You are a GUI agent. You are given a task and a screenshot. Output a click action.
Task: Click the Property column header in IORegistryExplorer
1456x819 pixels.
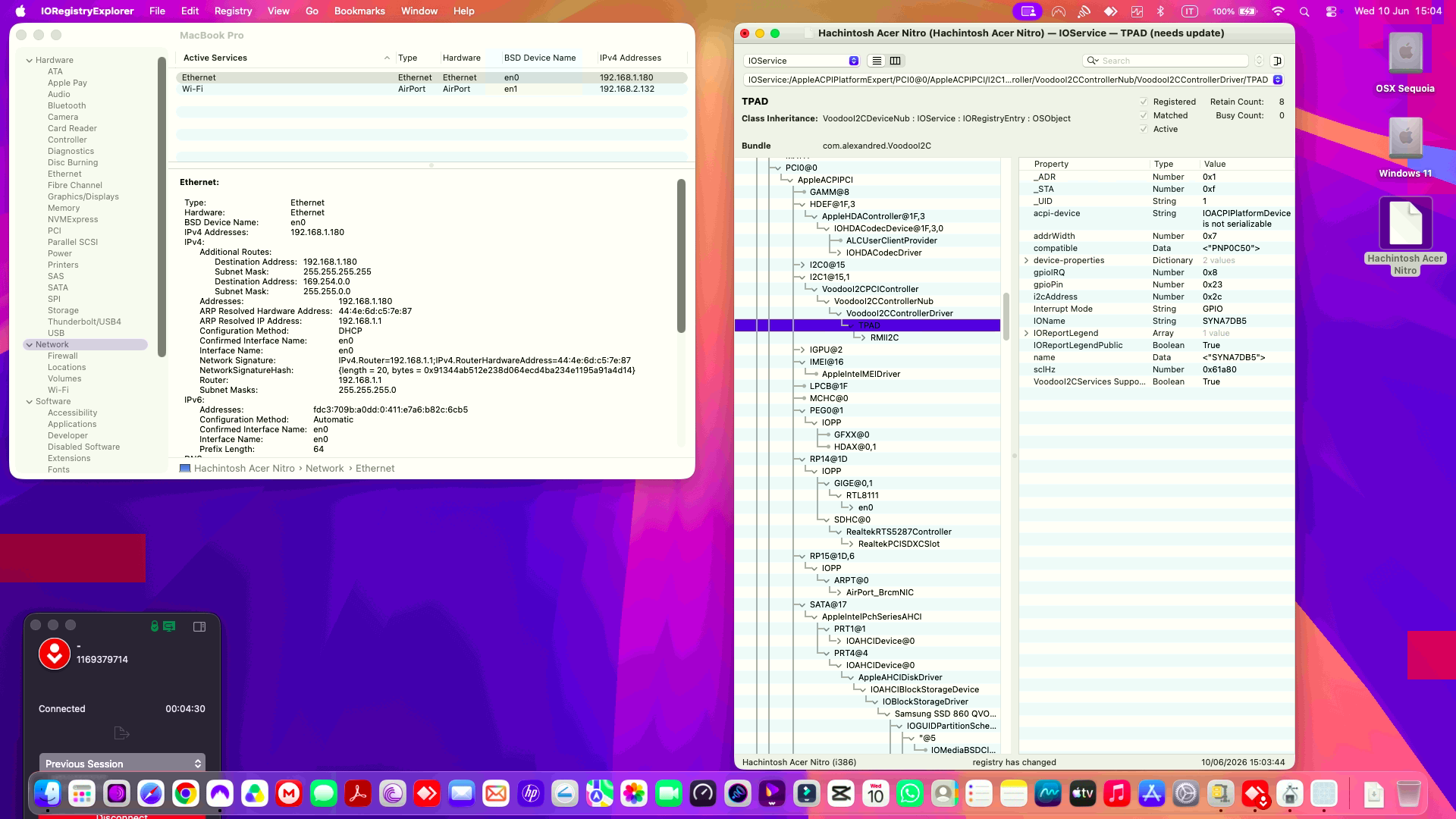(x=1051, y=164)
